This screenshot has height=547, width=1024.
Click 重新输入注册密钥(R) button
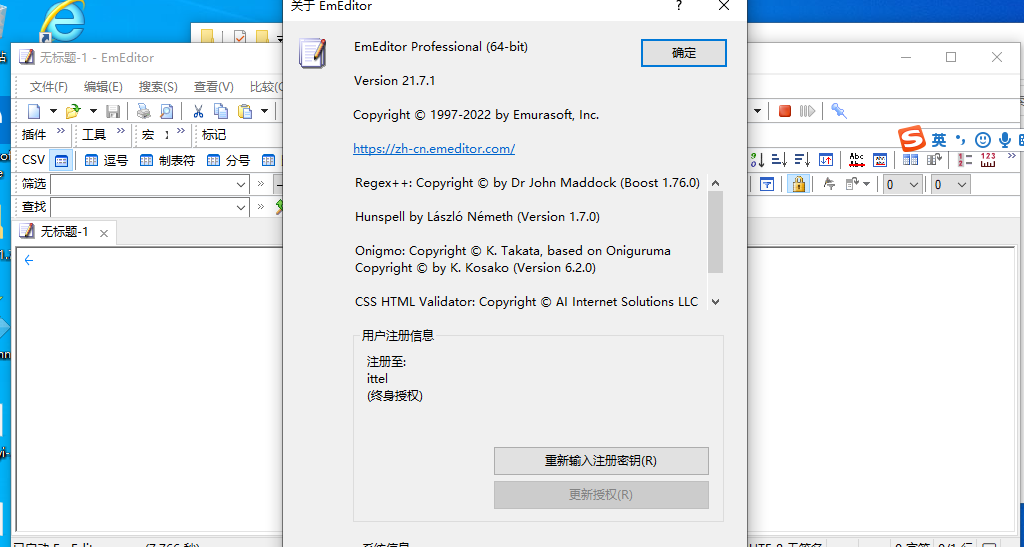(601, 461)
